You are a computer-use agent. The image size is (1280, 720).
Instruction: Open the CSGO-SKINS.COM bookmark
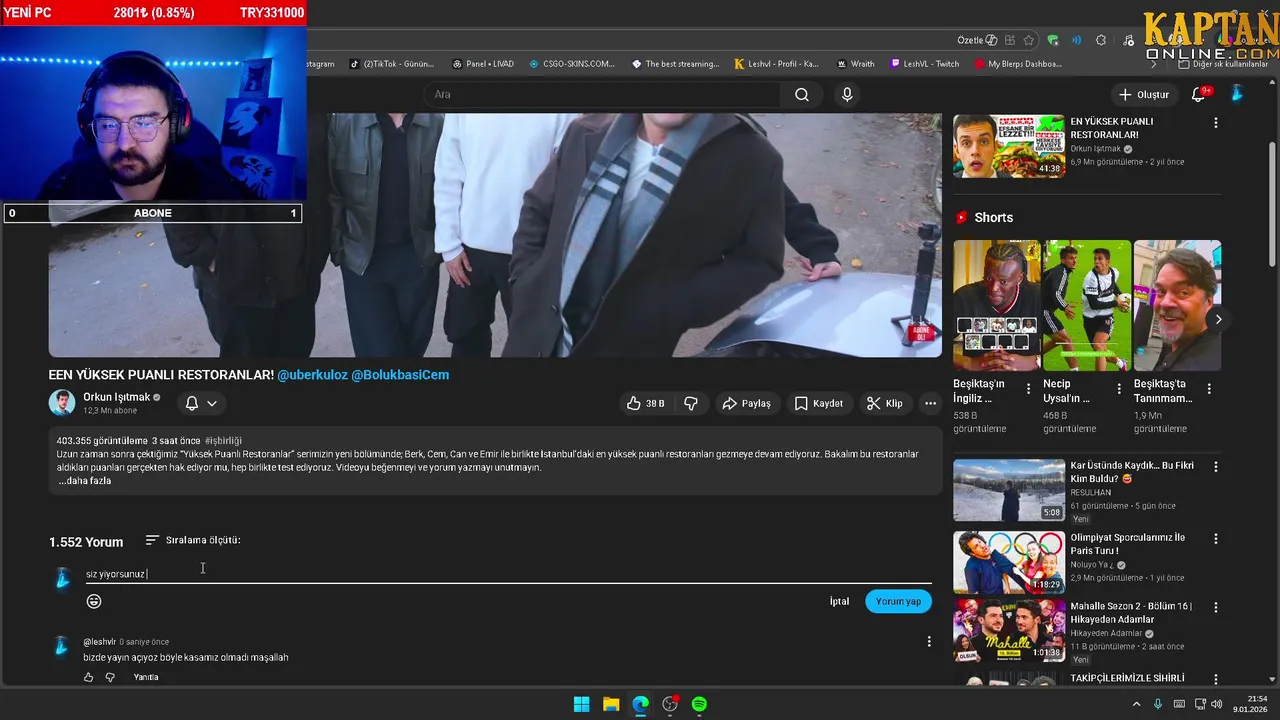572,64
